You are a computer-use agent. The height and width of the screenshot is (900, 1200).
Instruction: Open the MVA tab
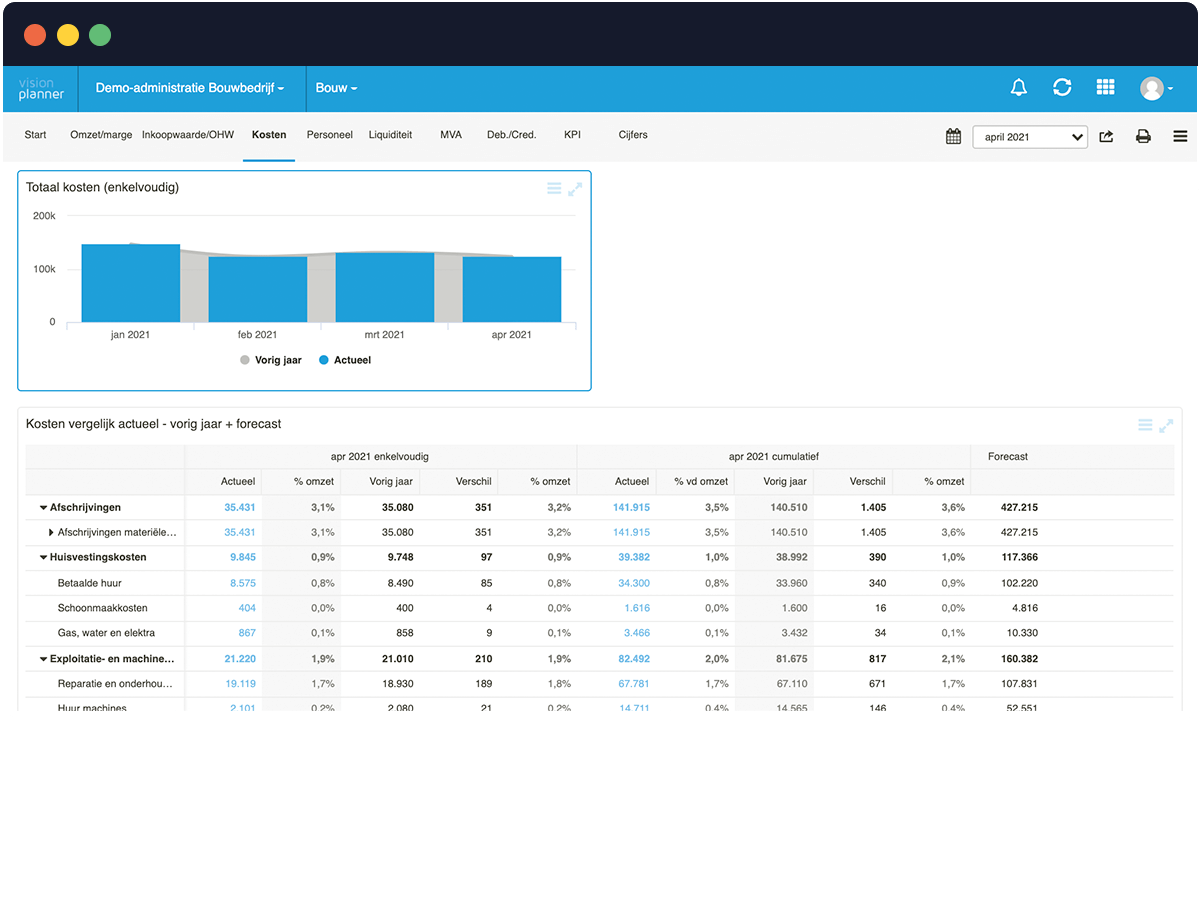(x=451, y=135)
